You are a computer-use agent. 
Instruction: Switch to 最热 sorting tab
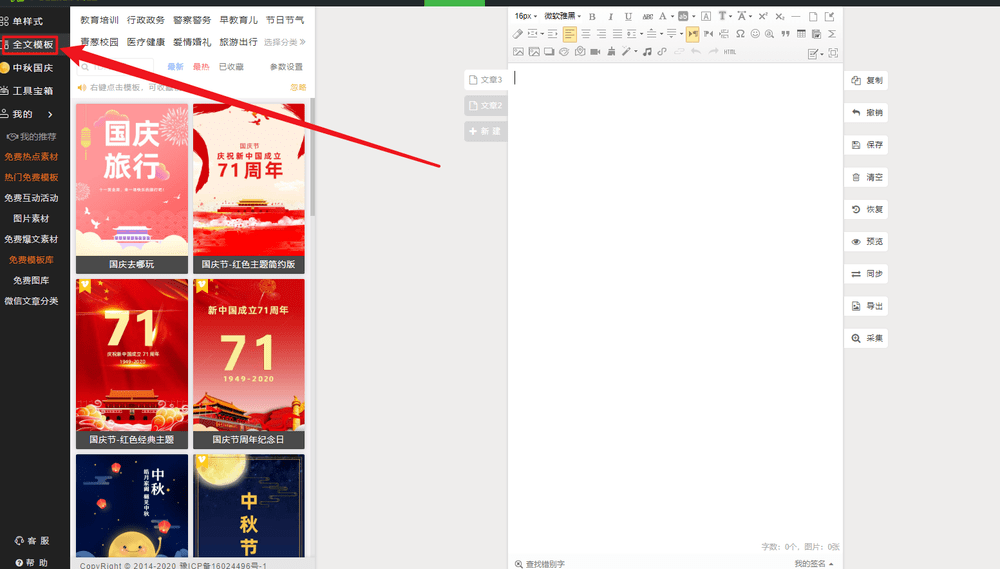pyautogui.click(x=201, y=66)
